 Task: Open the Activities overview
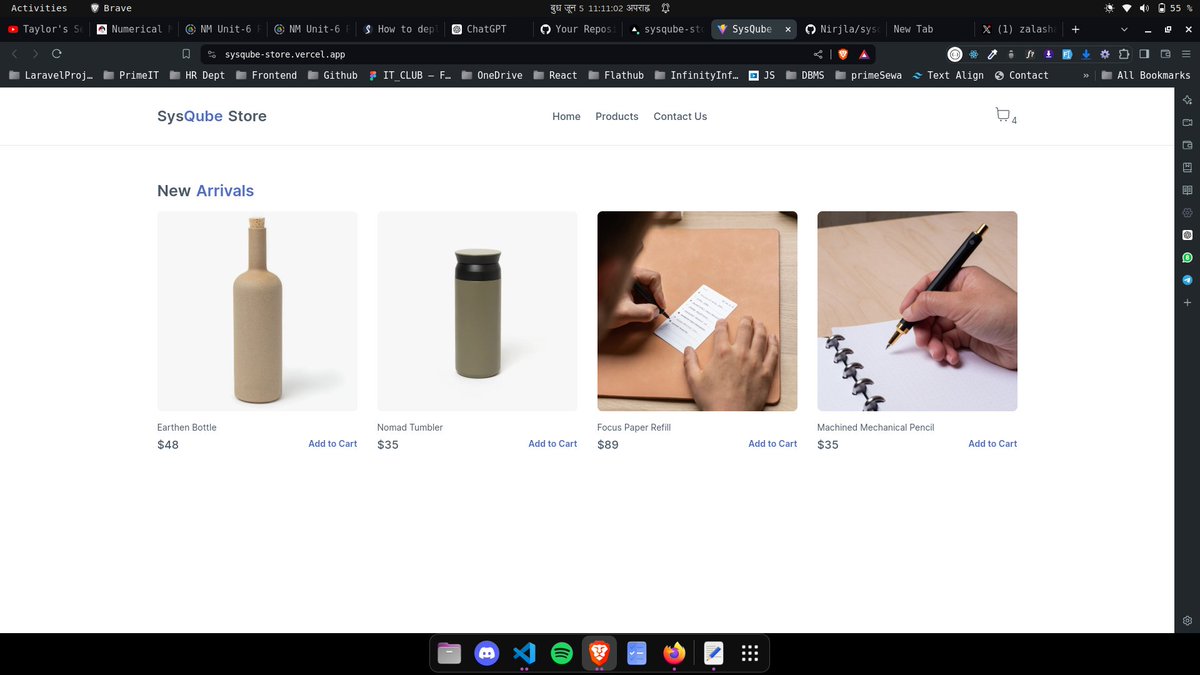(39, 8)
